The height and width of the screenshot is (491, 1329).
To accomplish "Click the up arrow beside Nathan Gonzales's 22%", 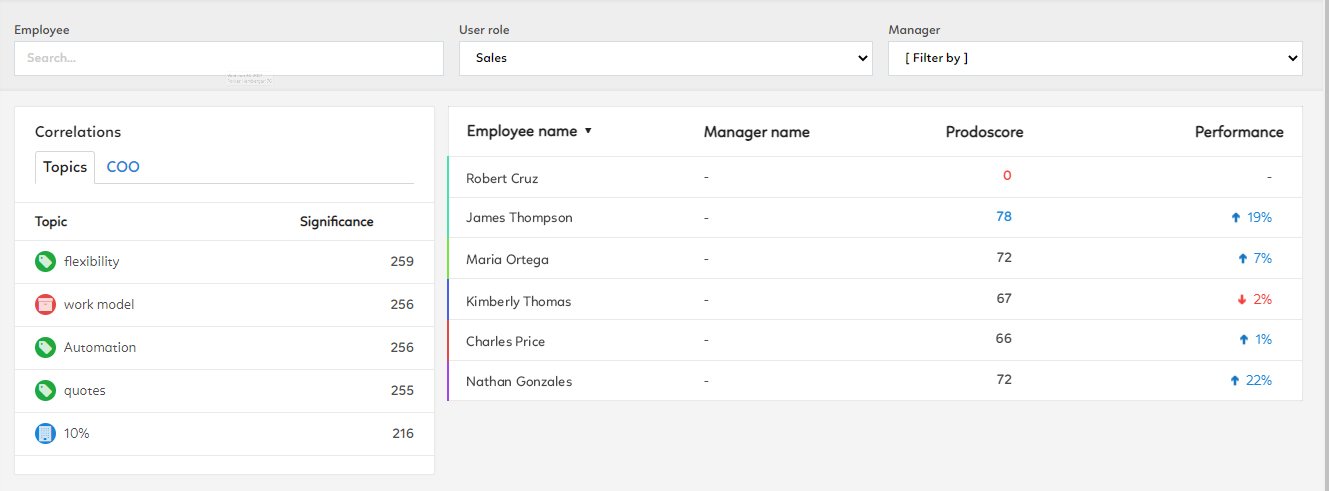I will [1235, 381].
